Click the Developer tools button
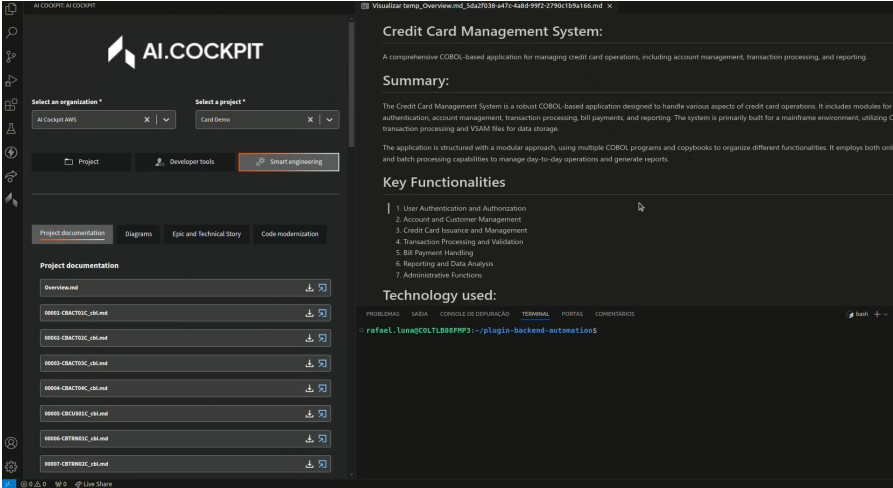Viewport: 893px width, 488px height. pos(184,162)
